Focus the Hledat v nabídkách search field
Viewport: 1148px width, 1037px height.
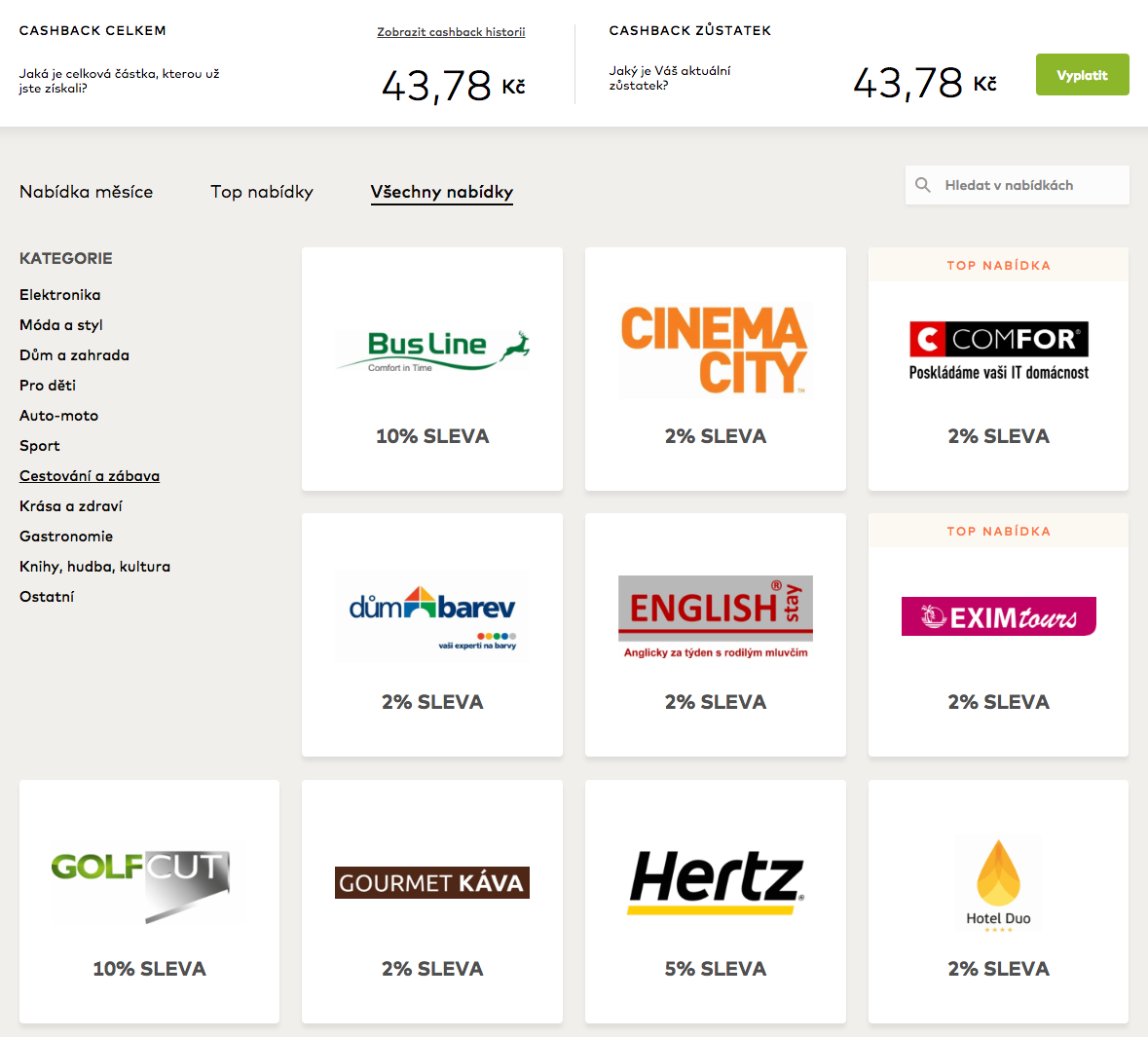click(1017, 185)
